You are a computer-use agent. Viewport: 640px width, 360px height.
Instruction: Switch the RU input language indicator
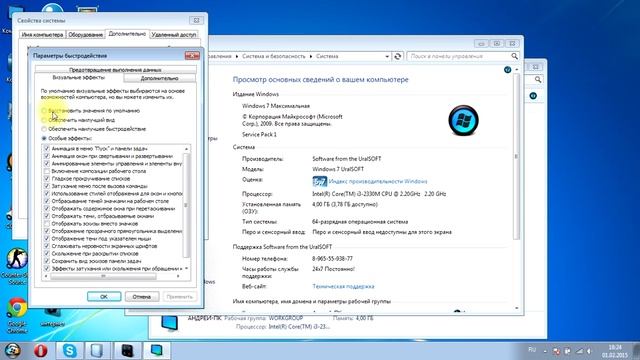[532, 350]
